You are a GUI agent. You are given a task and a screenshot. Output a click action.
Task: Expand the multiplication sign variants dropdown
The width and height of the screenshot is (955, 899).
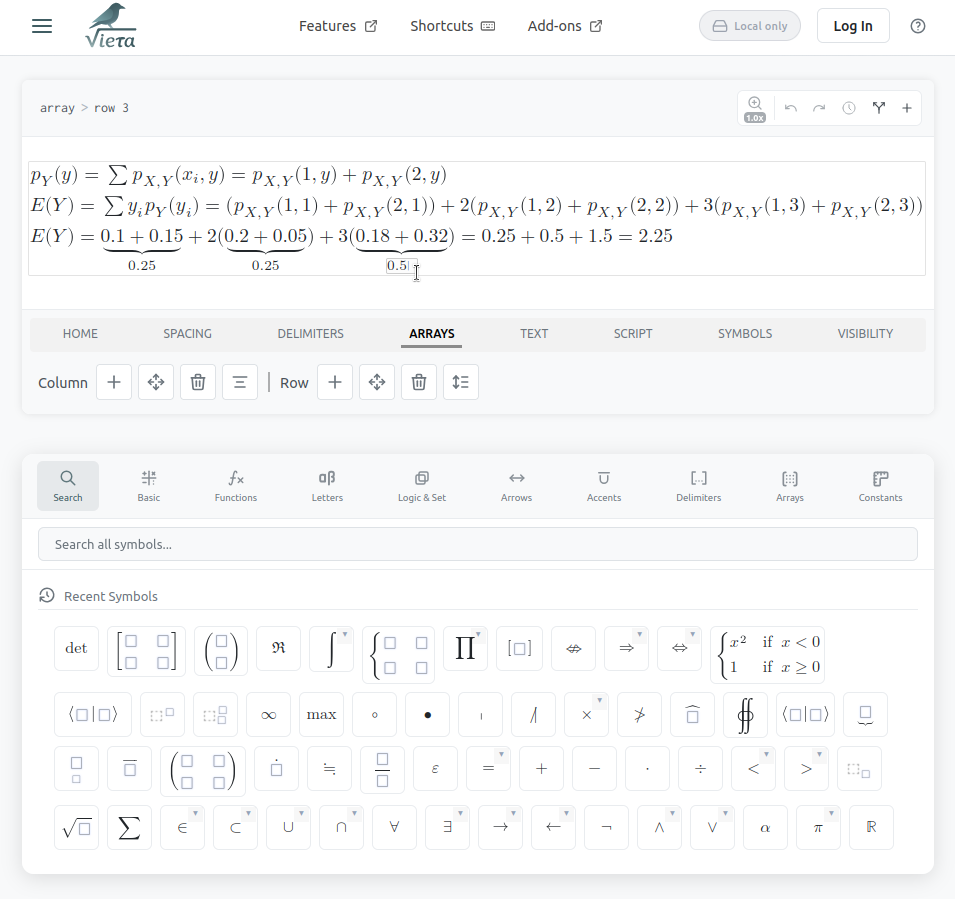point(598,698)
